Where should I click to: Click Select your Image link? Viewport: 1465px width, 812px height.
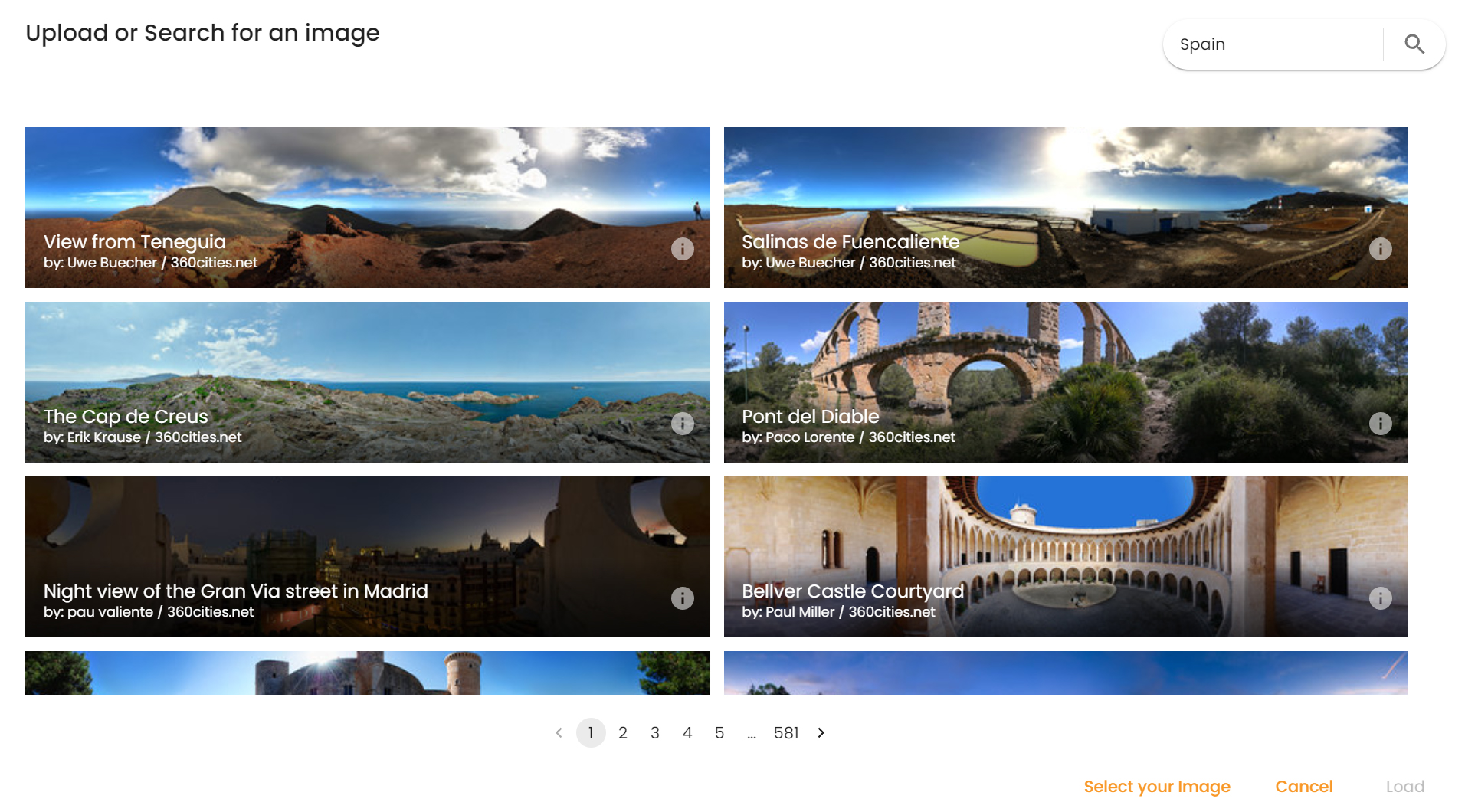(x=1157, y=787)
